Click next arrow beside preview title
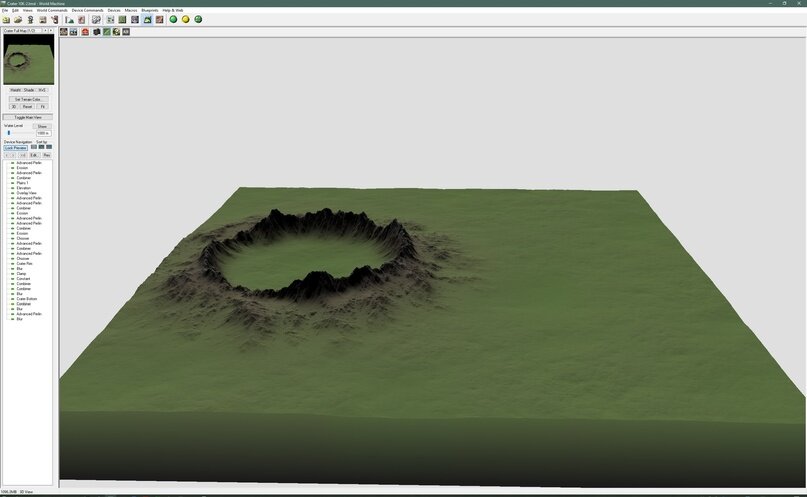The image size is (807, 497). tap(51, 31)
